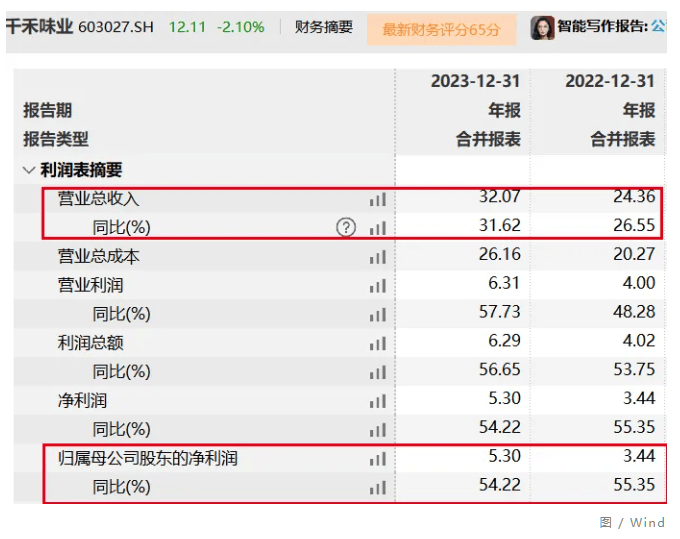This screenshot has height=539, width=680.
Task: Select the 营业利润 row label
Action: coord(90,285)
